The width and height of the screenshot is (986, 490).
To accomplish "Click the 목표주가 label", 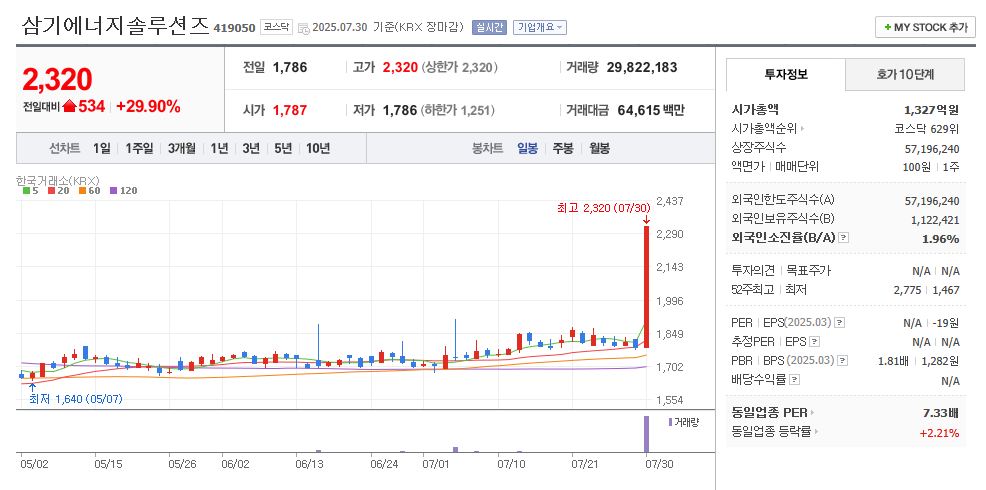I will pyautogui.click(x=809, y=270).
